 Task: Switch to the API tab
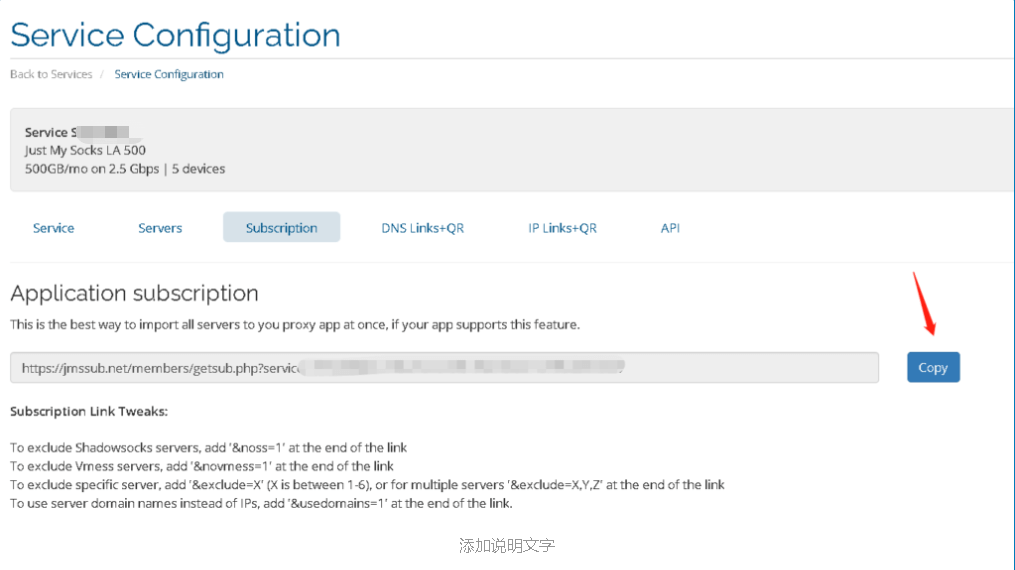pos(670,228)
